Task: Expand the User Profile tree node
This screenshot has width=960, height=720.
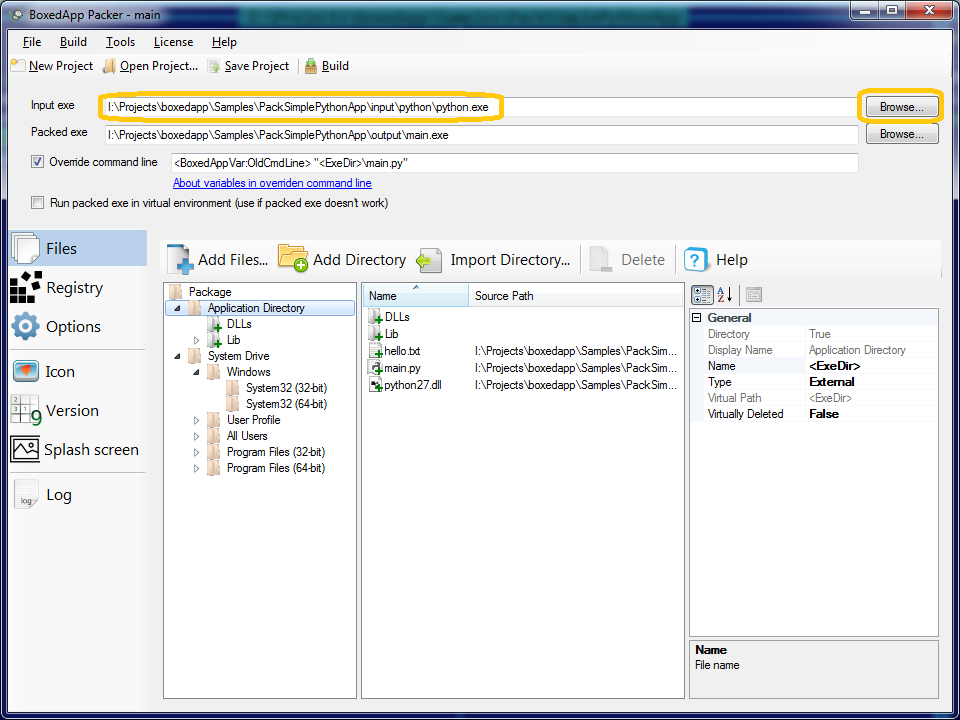Action: 197,421
